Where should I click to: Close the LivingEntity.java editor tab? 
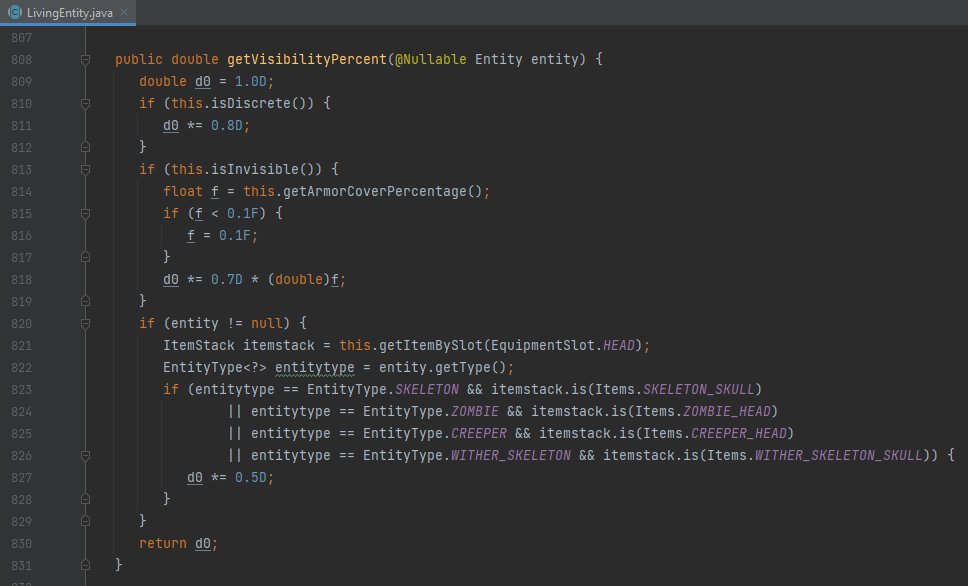(124, 13)
